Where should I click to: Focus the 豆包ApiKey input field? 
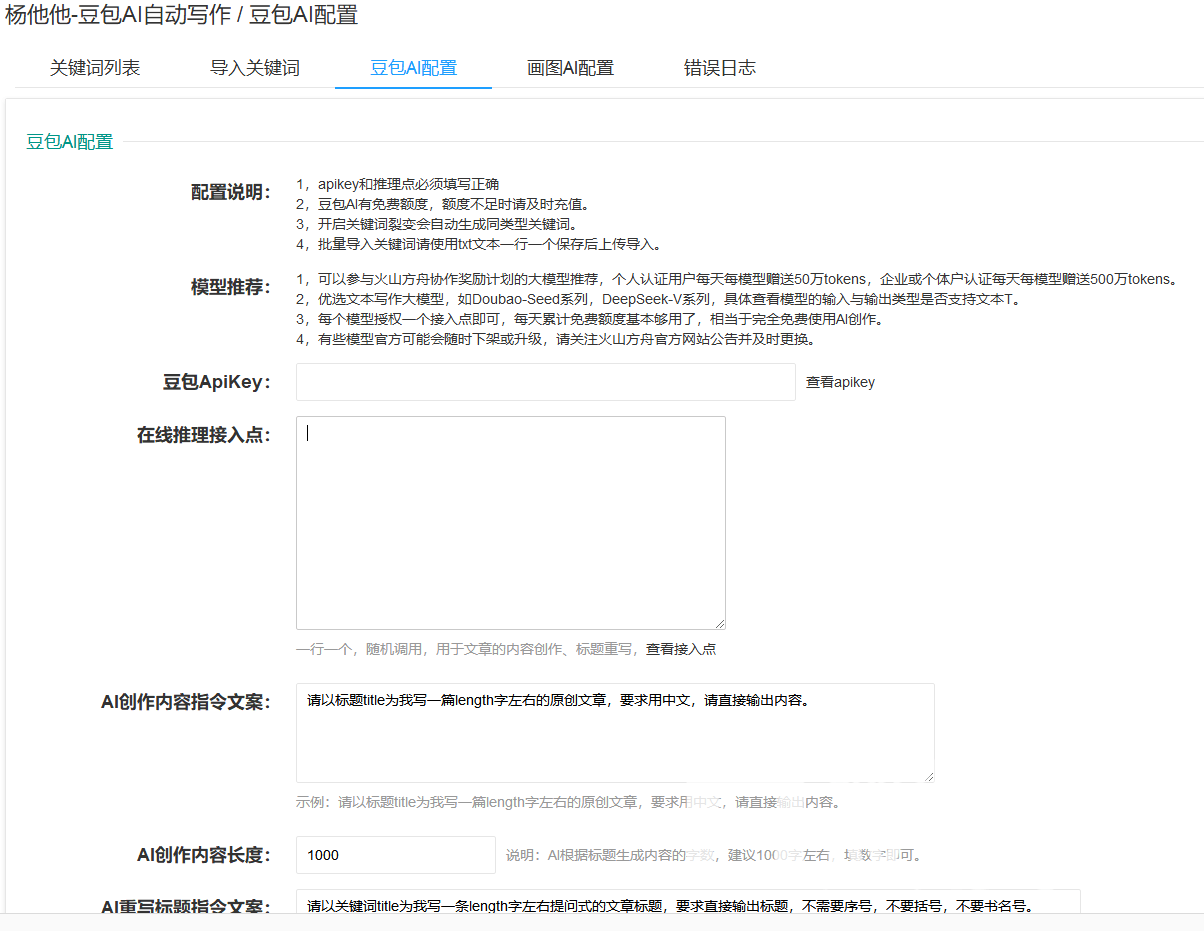point(545,382)
